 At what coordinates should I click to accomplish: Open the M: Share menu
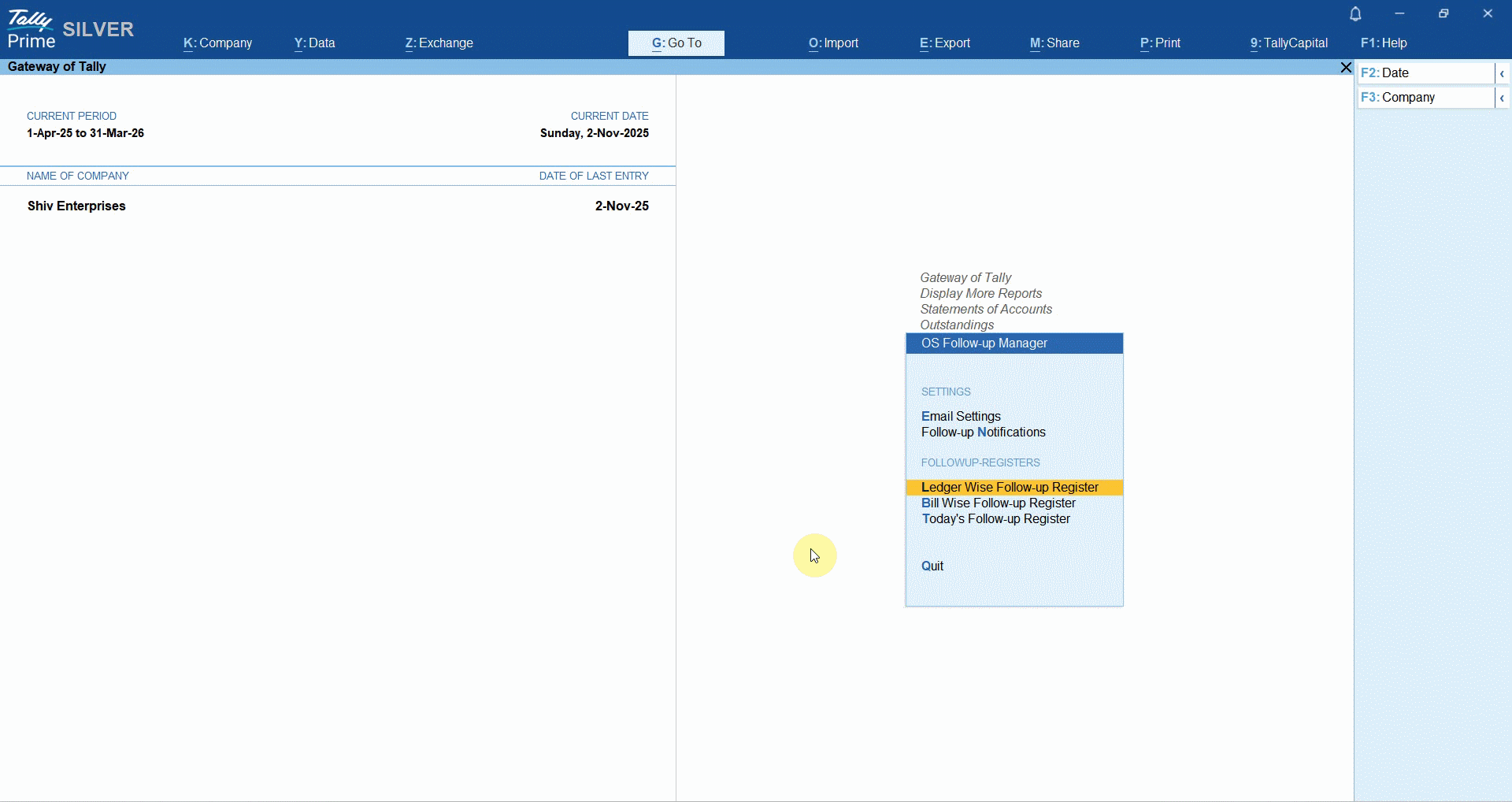pos(1054,43)
